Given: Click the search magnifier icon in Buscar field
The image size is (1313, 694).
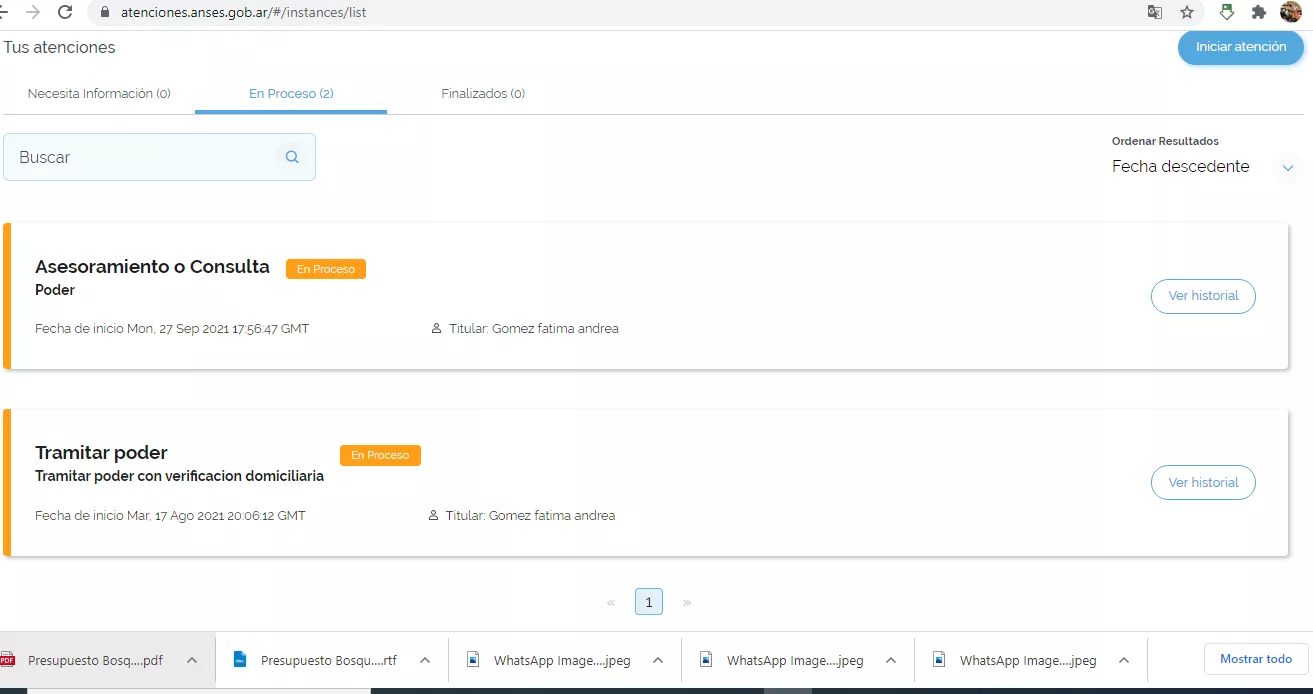Looking at the screenshot, I should [292, 157].
